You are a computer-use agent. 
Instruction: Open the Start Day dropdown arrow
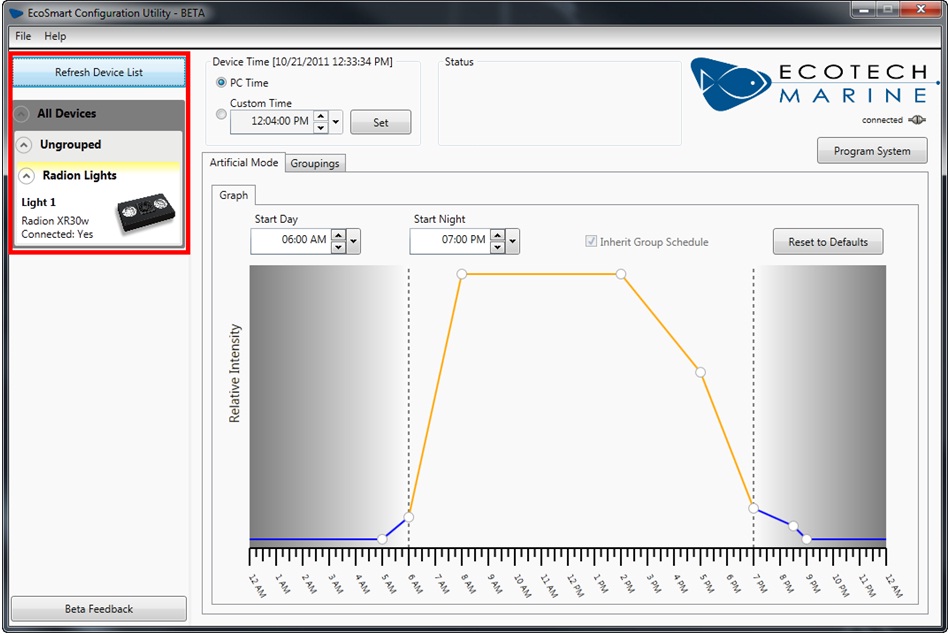point(353,241)
